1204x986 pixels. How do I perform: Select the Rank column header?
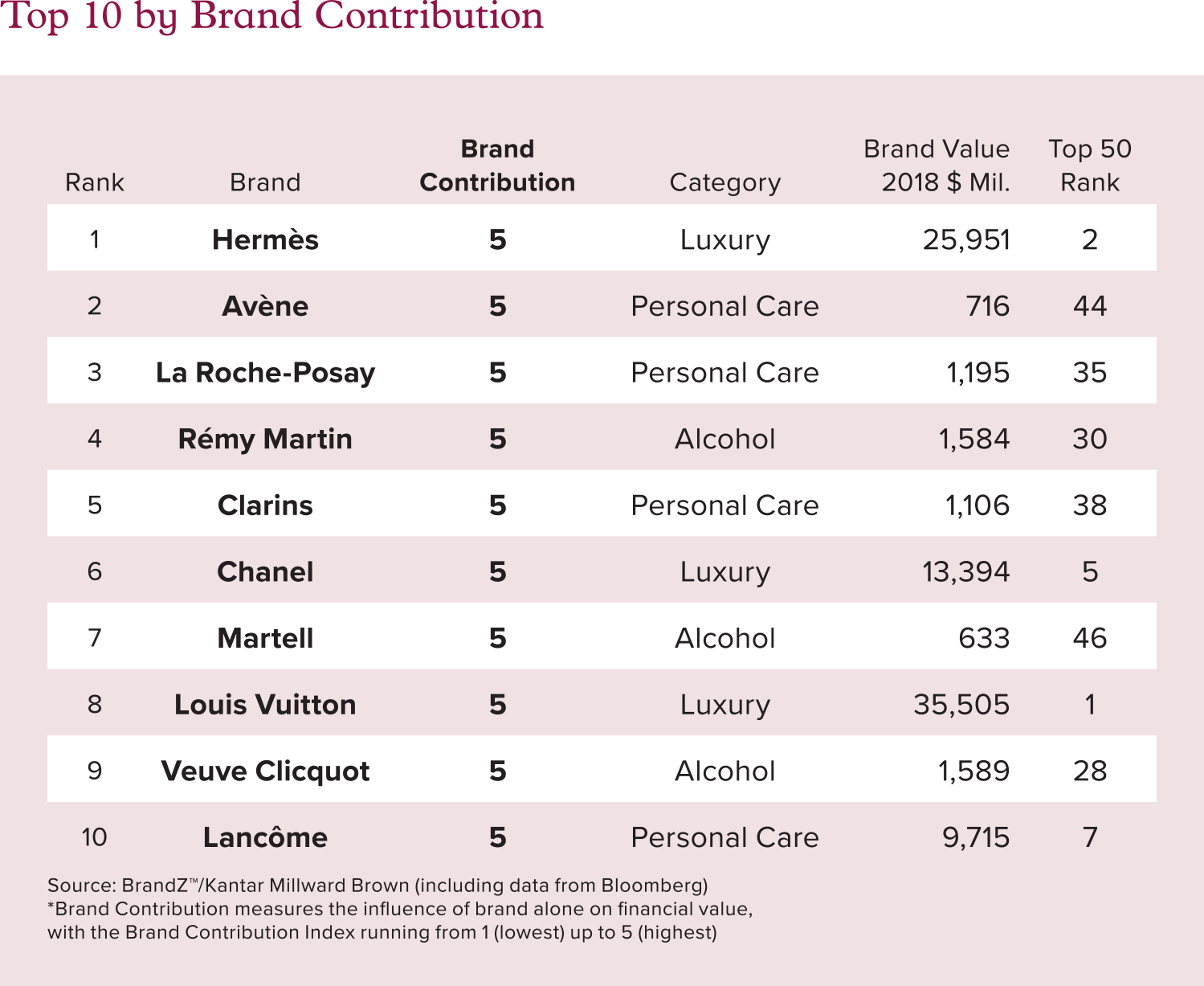[x=95, y=182]
